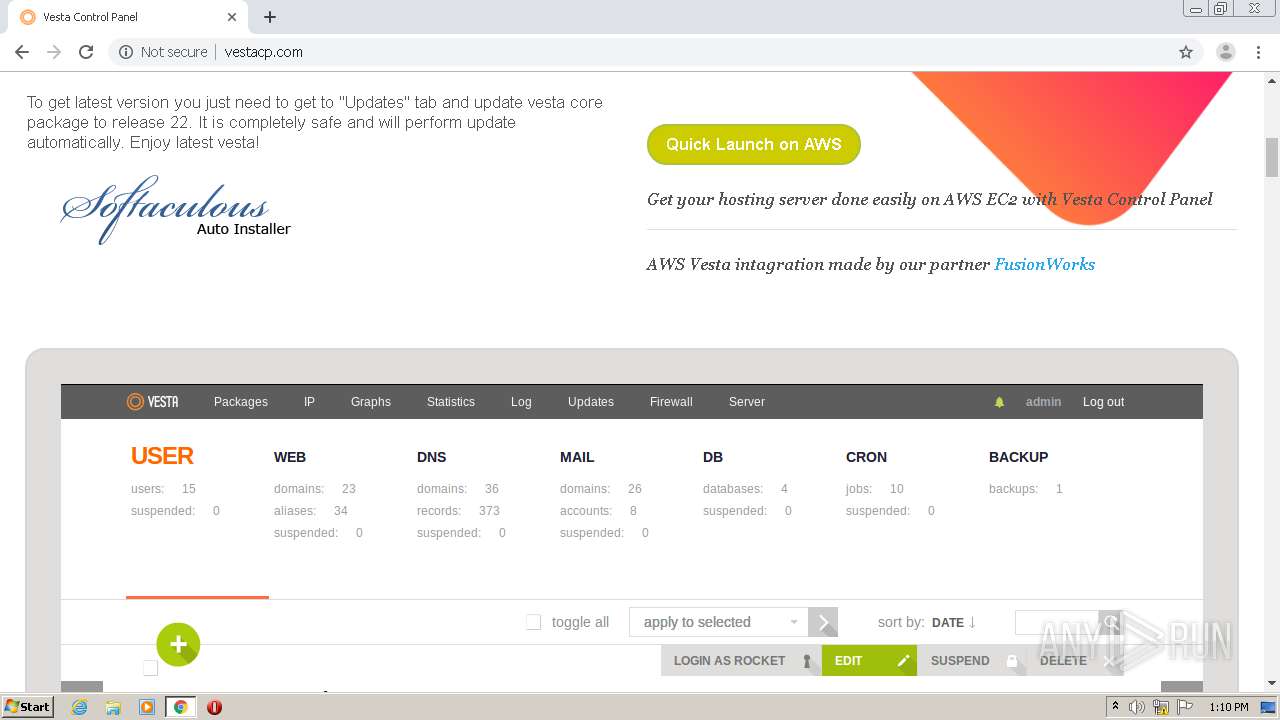Click LOGIN AS ROCKET button
1280x720 pixels.
coord(741,660)
